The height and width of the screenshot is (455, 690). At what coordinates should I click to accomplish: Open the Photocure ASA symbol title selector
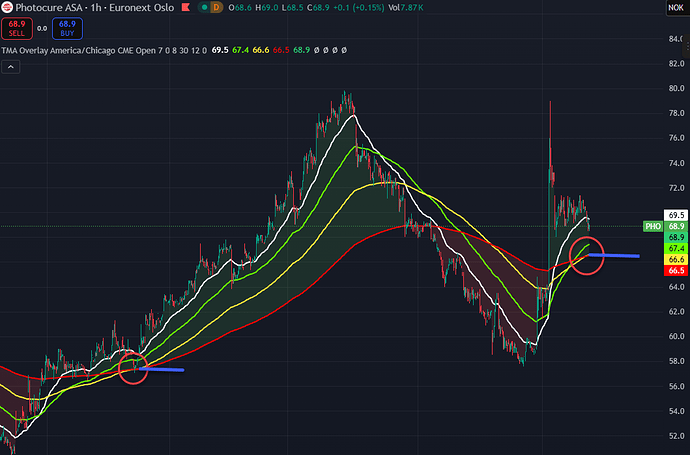pyautogui.click(x=52, y=8)
